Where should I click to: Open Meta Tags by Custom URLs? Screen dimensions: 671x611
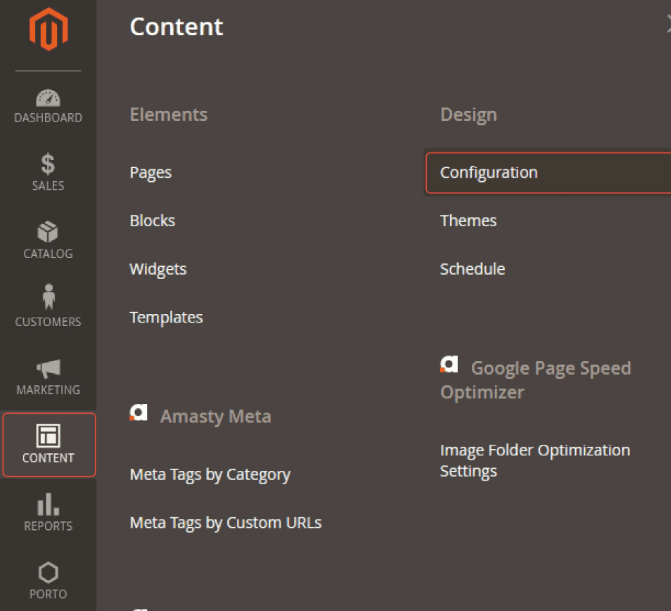pos(226,523)
